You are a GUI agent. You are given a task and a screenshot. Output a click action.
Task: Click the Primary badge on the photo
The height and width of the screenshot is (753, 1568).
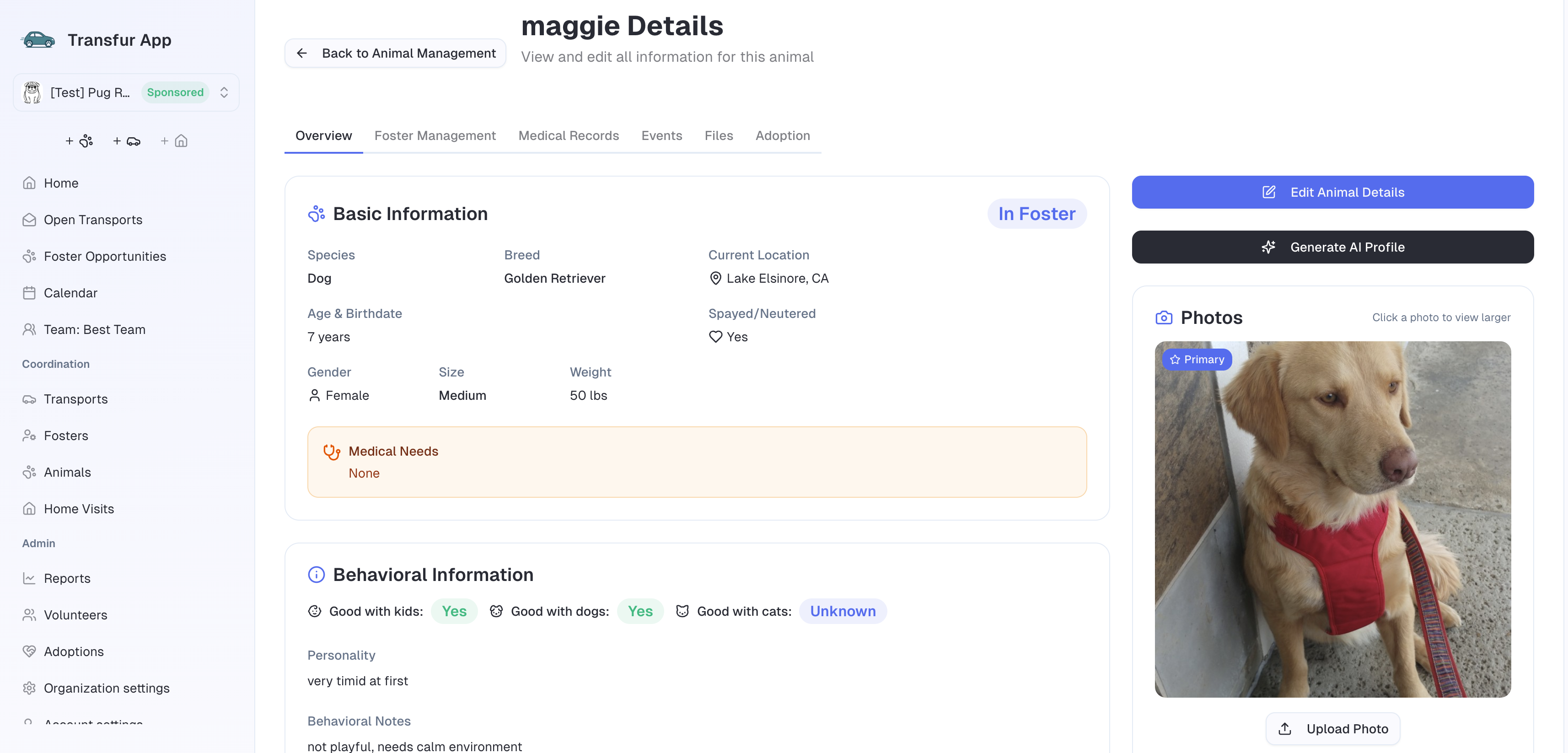(x=1197, y=359)
